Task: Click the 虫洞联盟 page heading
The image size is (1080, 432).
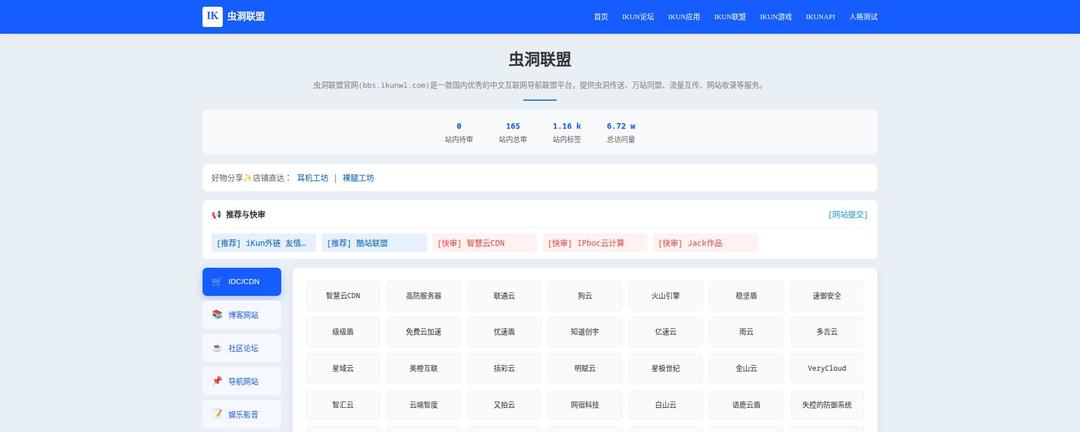Action: (540, 59)
